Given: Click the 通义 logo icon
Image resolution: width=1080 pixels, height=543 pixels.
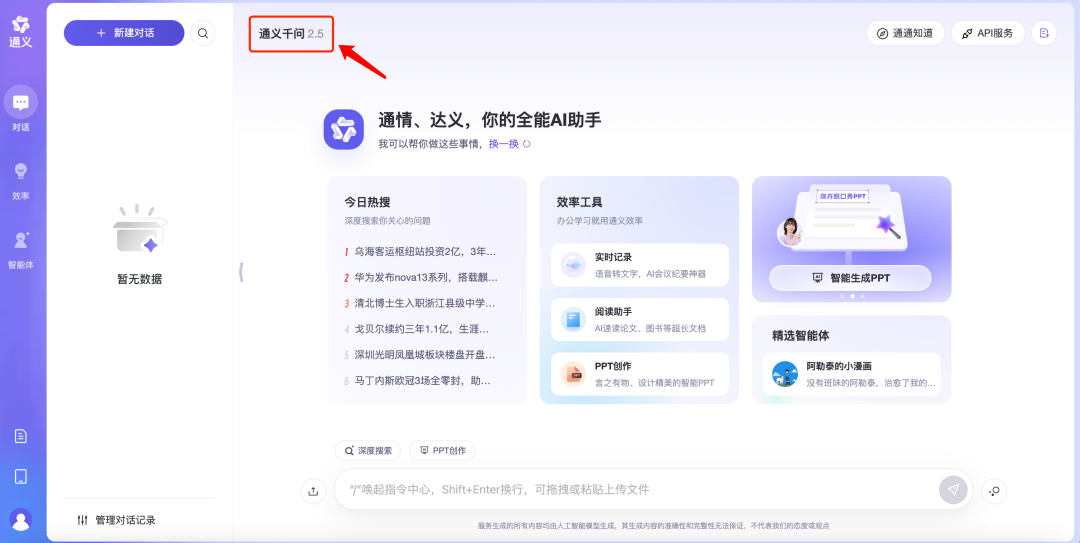Looking at the screenshot, I should point(21,25).
